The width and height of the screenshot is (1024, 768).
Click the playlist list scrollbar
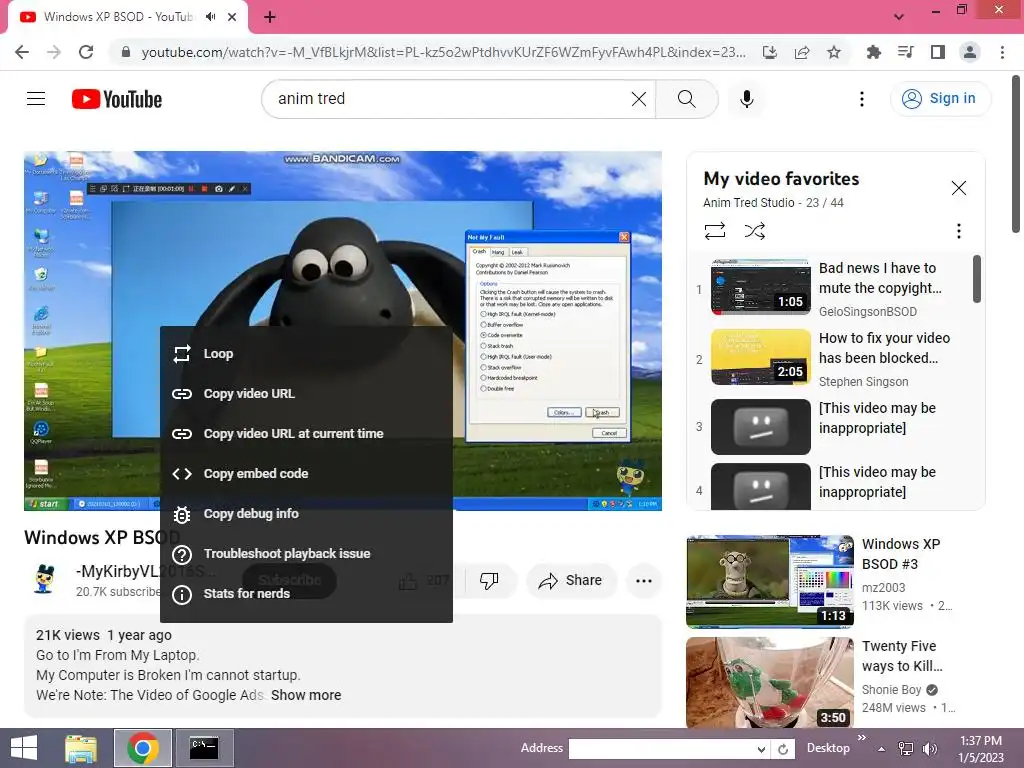pos(977,279)
